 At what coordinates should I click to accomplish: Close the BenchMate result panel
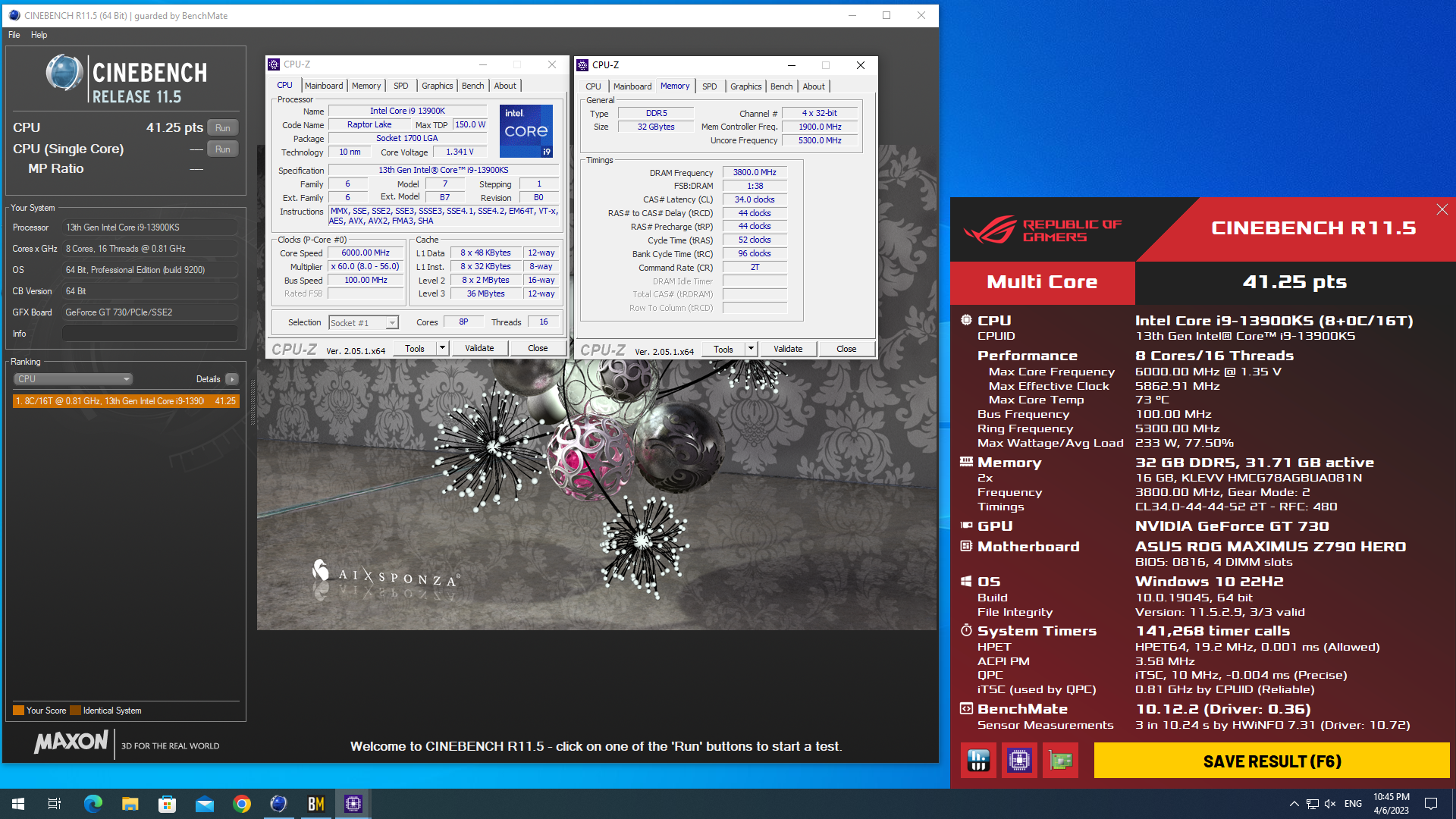[1442, 209]
